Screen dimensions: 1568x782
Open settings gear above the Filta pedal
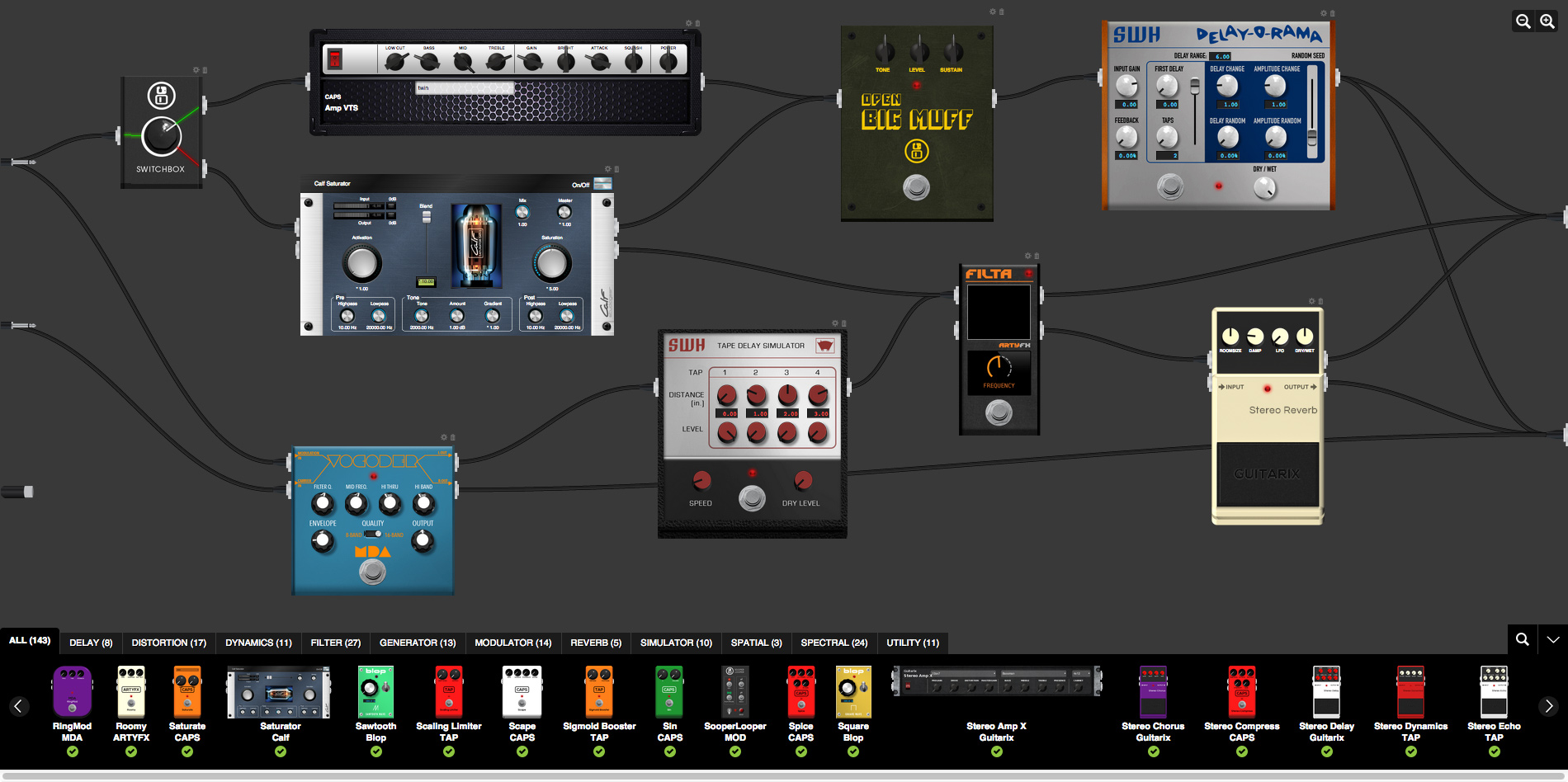[x=1028, y=256]
